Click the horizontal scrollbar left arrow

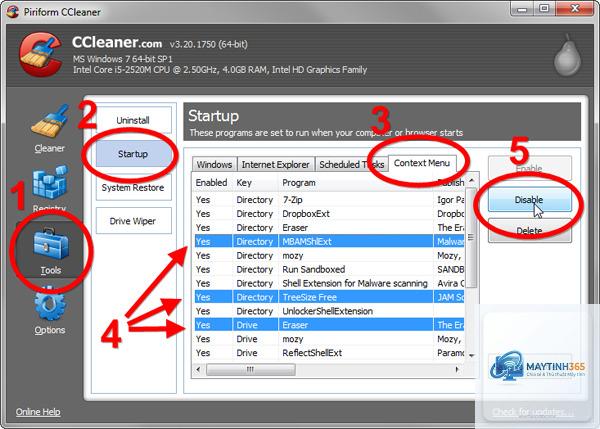click(x=198, y=369)
